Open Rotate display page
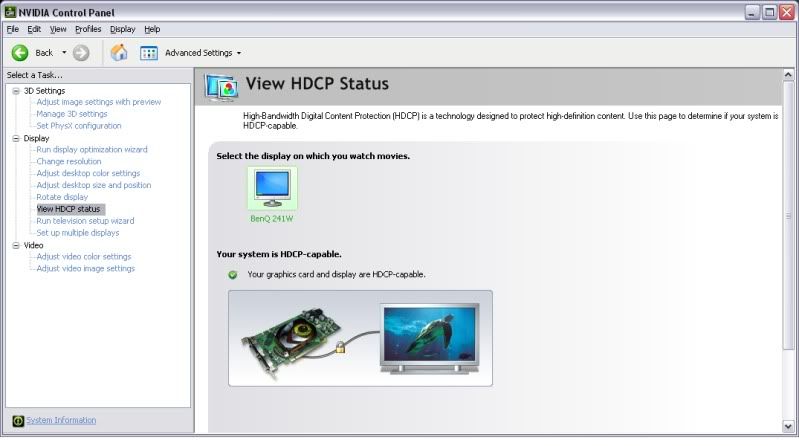Screen dimensions: 799x446 (62, 197)
